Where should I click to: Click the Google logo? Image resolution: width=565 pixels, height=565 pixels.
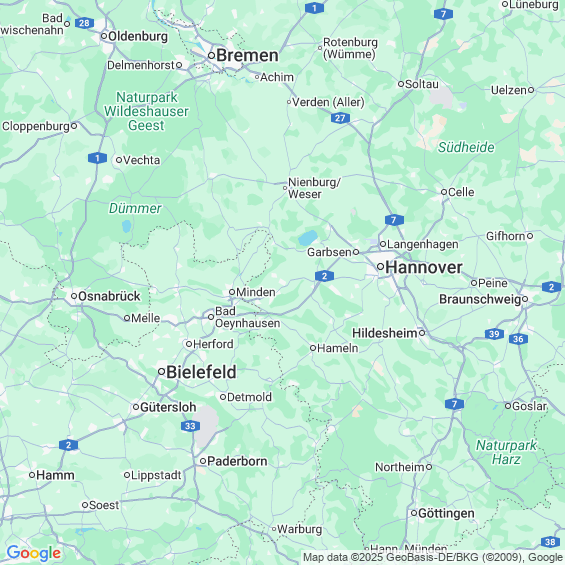point(34,553)
